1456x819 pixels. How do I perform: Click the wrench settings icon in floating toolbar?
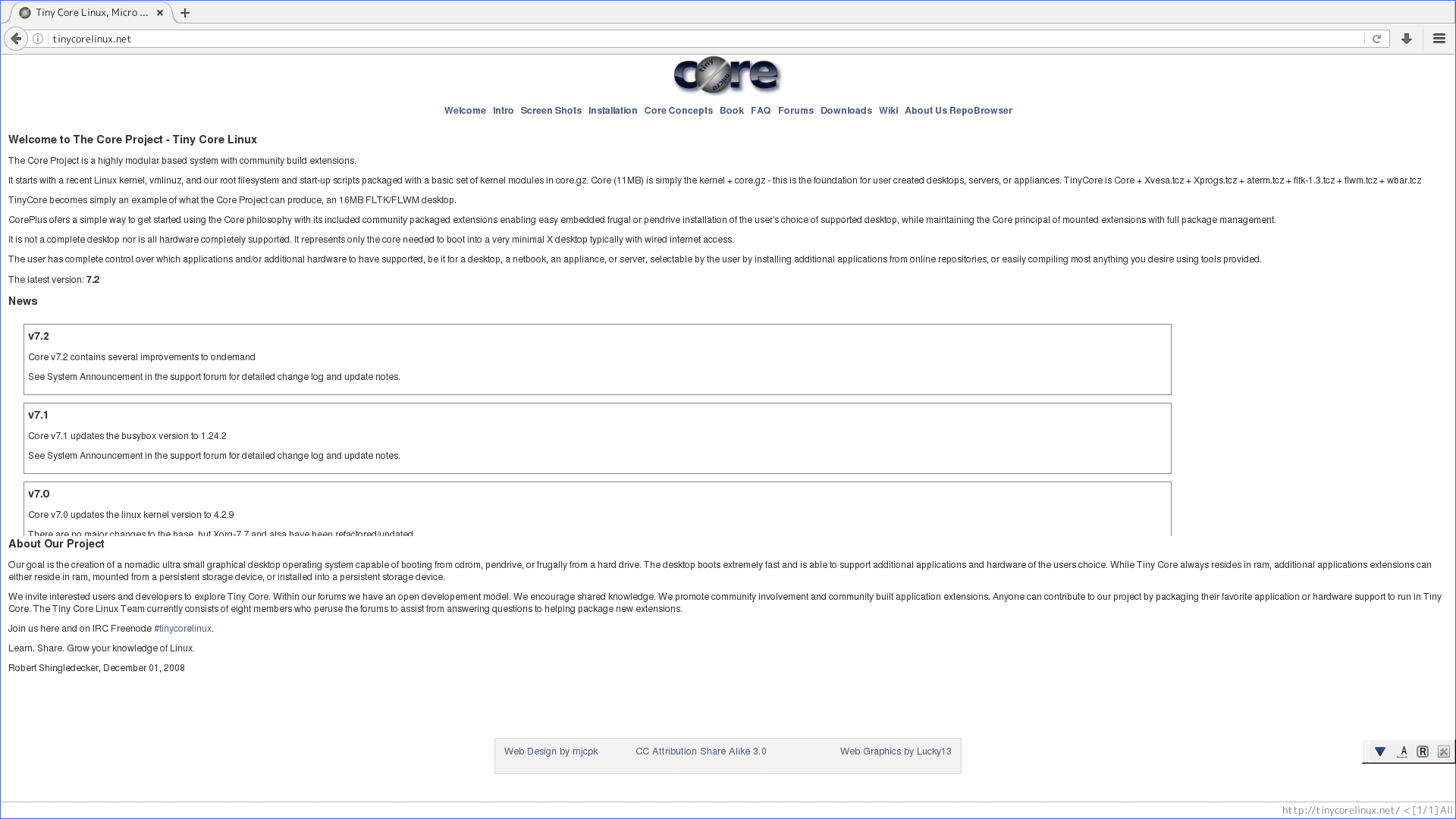coord(1444,752)
